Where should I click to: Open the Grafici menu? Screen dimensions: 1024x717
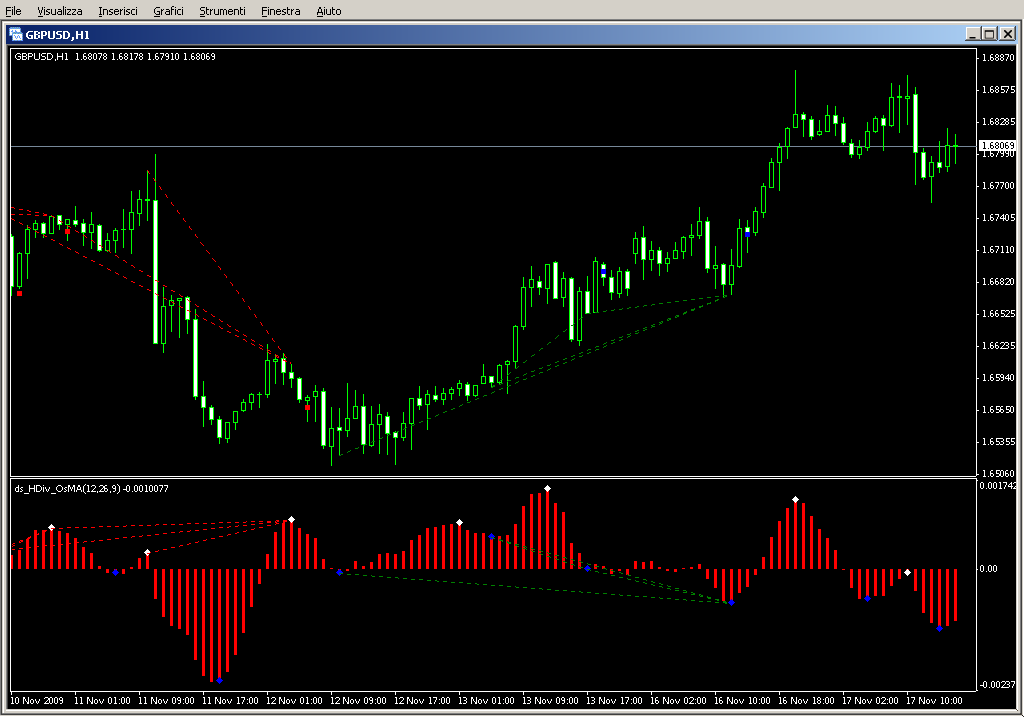pyautogui.click(x=168, y=11)
